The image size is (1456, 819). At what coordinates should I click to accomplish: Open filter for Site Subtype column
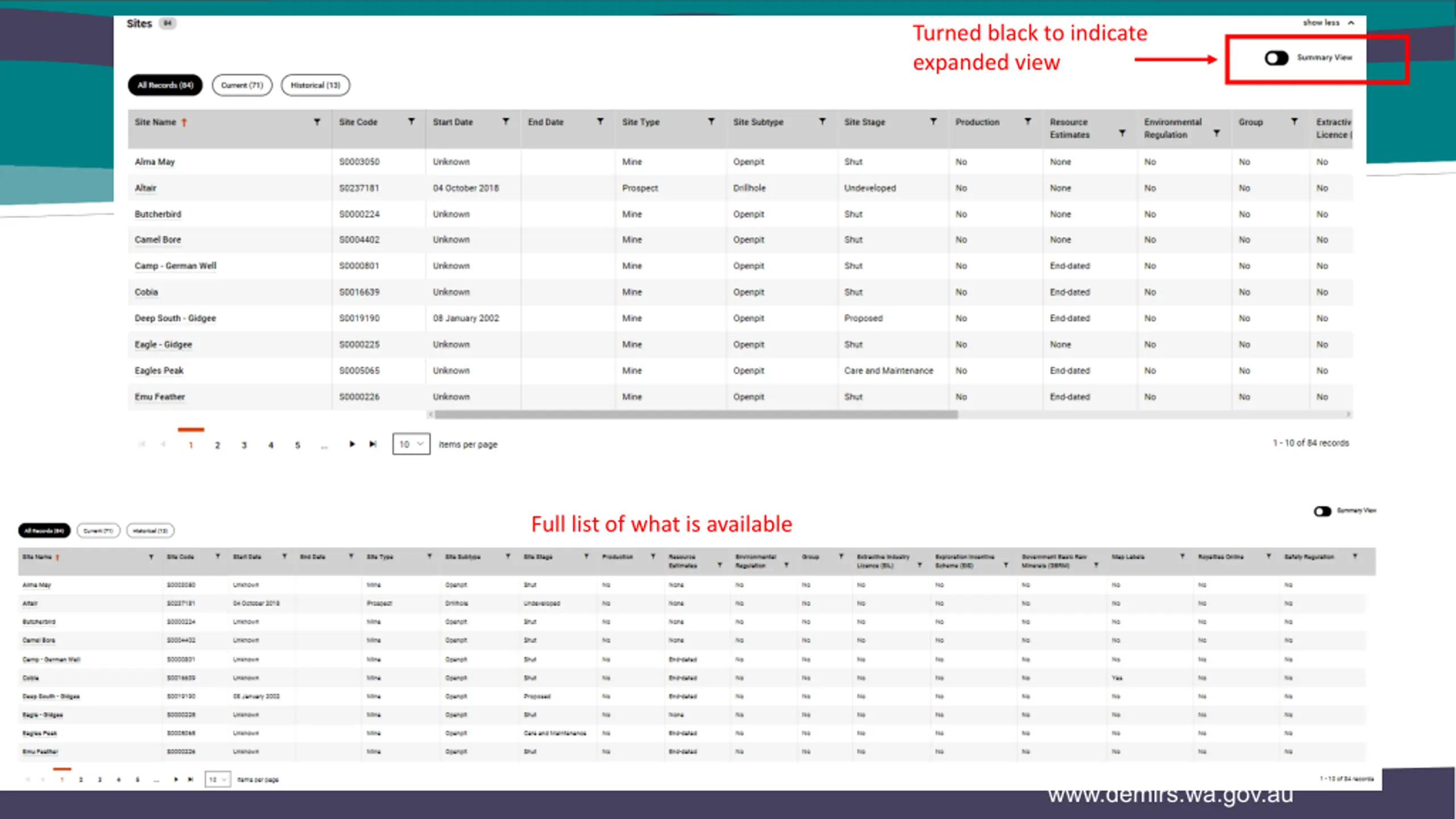click(822, 122)
